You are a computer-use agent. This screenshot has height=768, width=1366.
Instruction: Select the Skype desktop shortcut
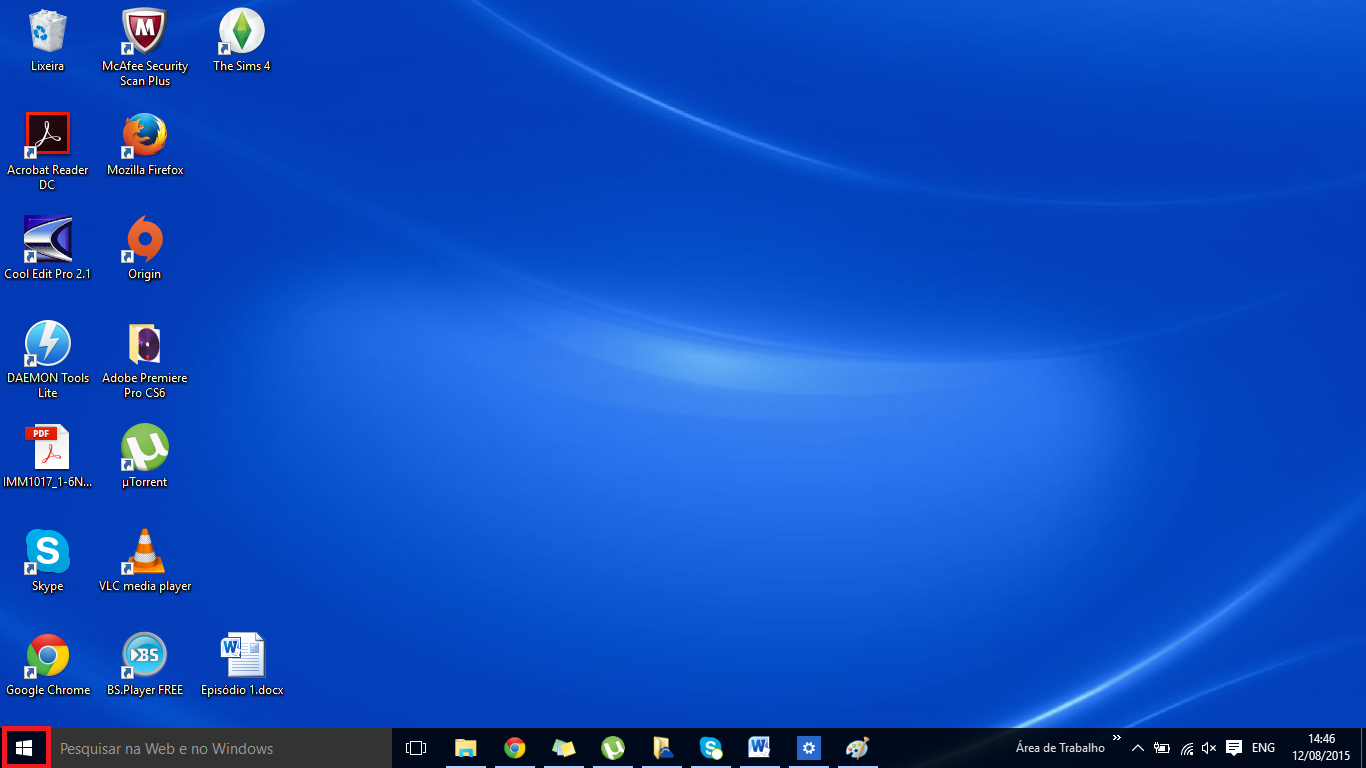47,561
